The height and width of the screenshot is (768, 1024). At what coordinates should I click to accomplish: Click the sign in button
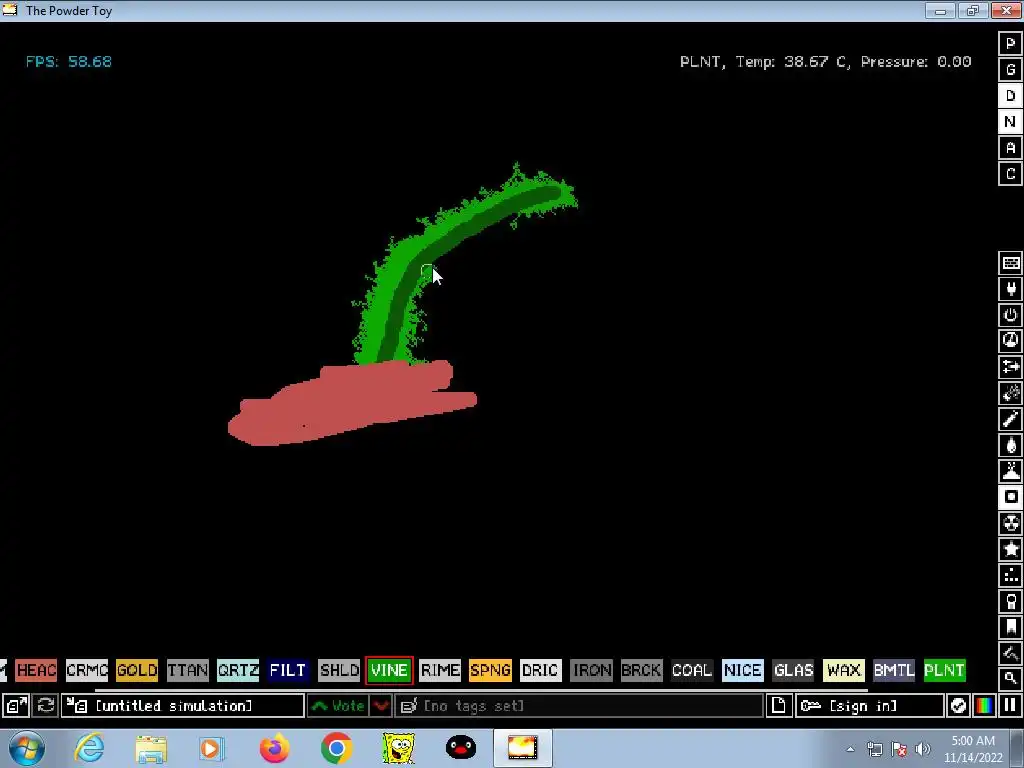click(869, 705)
